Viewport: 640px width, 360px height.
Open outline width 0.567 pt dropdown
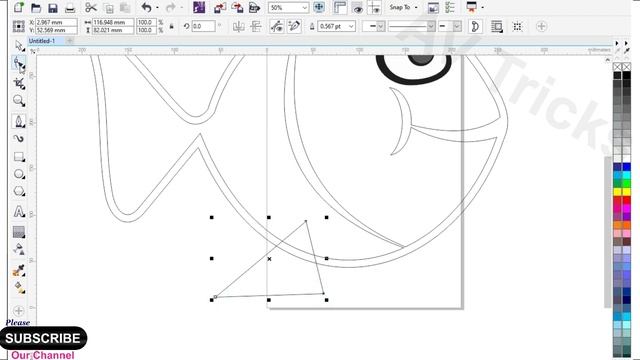(x=351, y=27)
